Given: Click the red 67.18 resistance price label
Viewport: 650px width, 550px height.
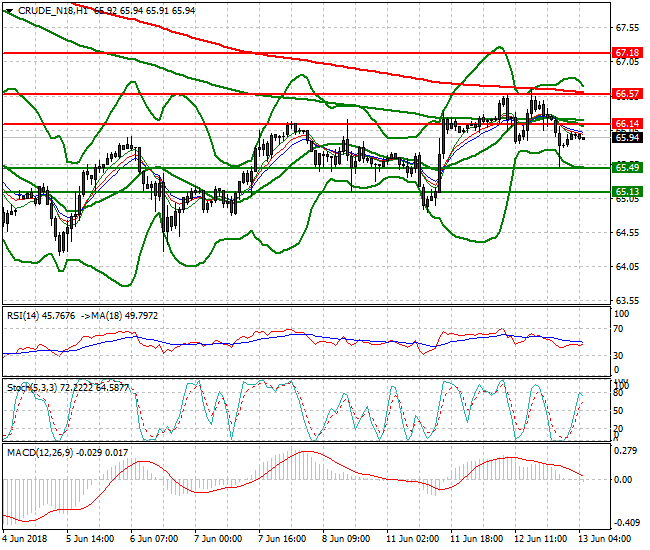Looking at the screenshot, I should 627,53.
